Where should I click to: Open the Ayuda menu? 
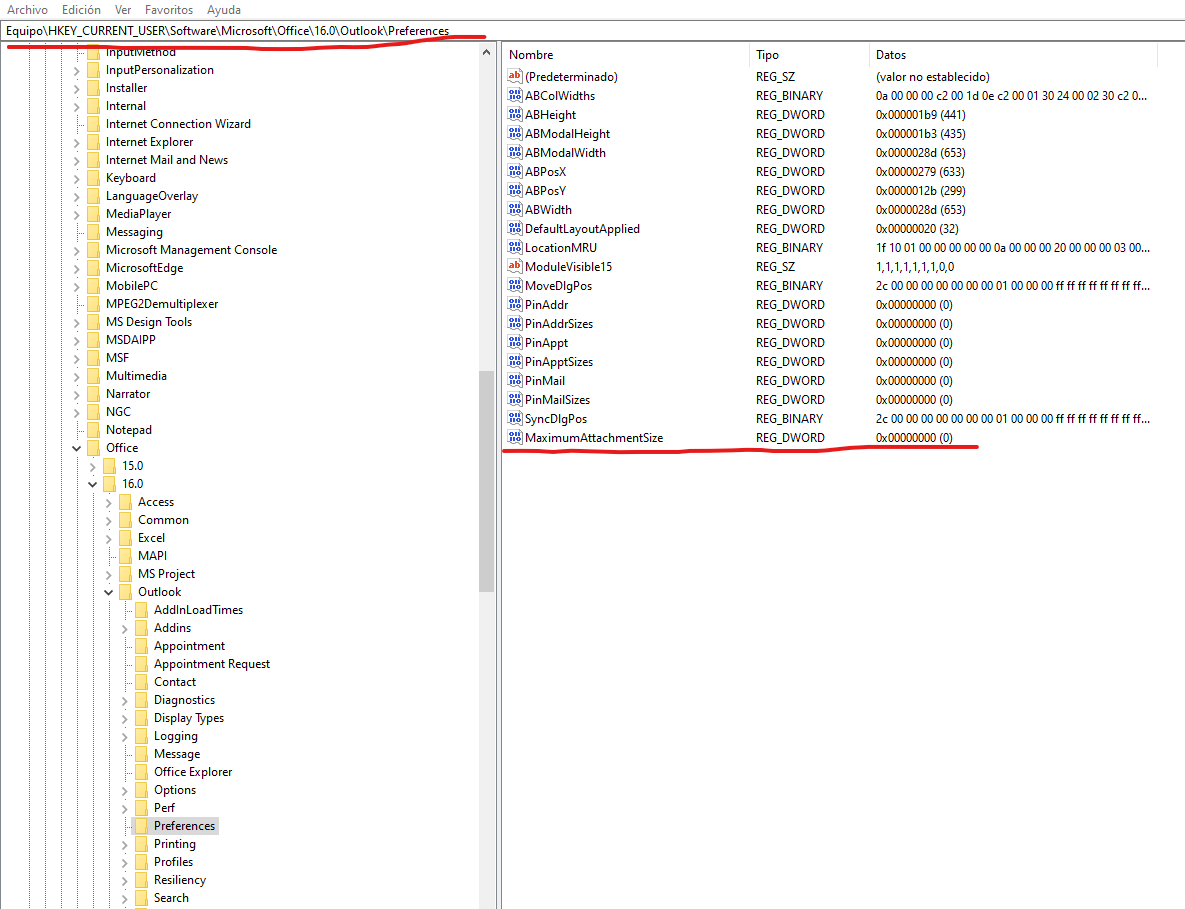coord(224,10)
